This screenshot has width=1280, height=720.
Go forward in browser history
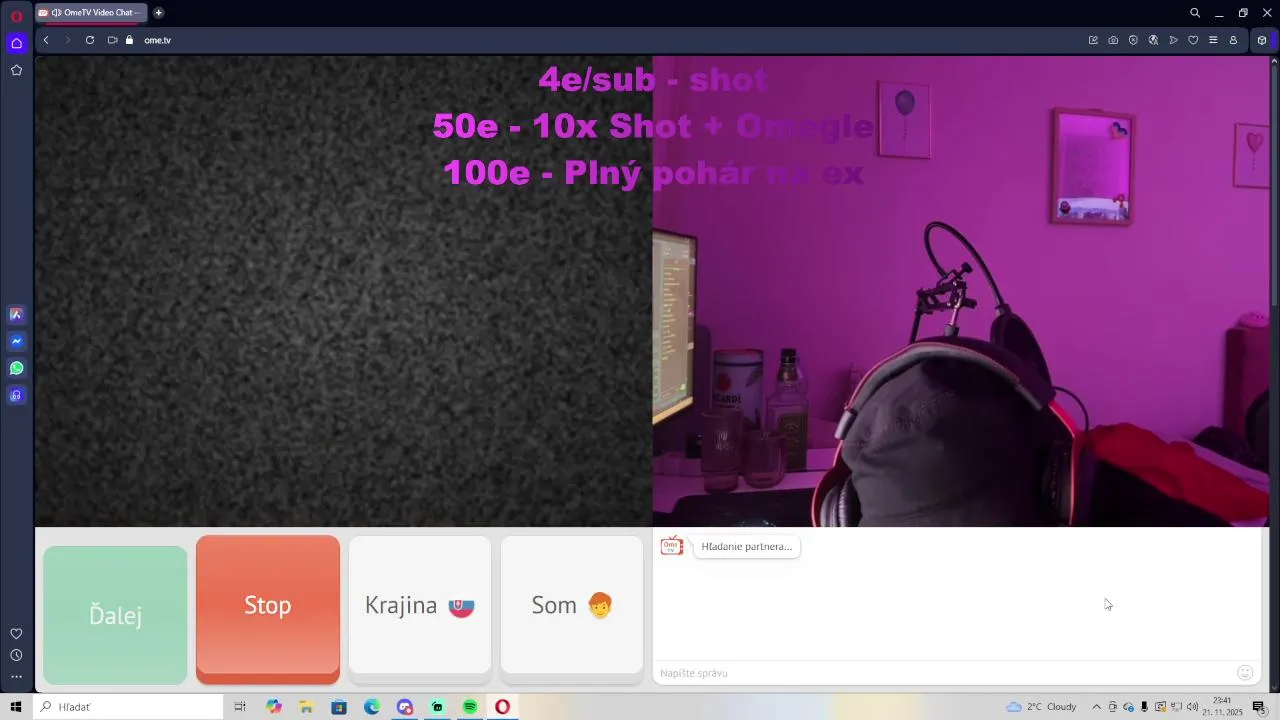point(68,40)
